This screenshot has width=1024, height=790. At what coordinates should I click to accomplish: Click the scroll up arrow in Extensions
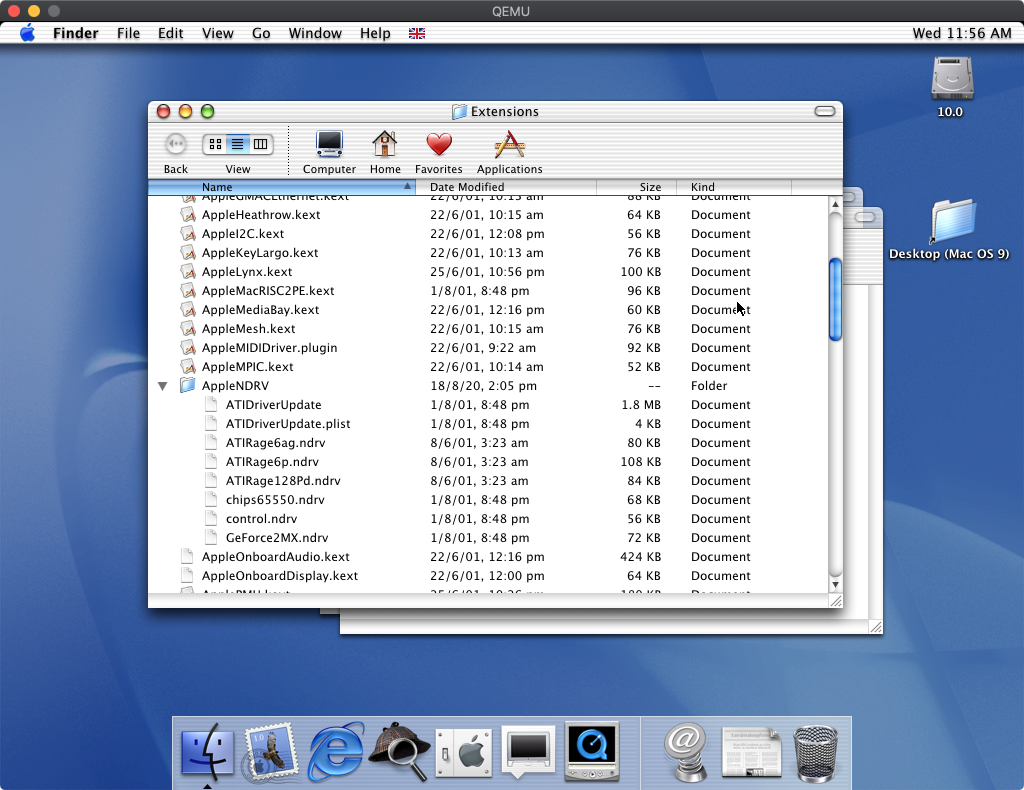click(835, 204)
